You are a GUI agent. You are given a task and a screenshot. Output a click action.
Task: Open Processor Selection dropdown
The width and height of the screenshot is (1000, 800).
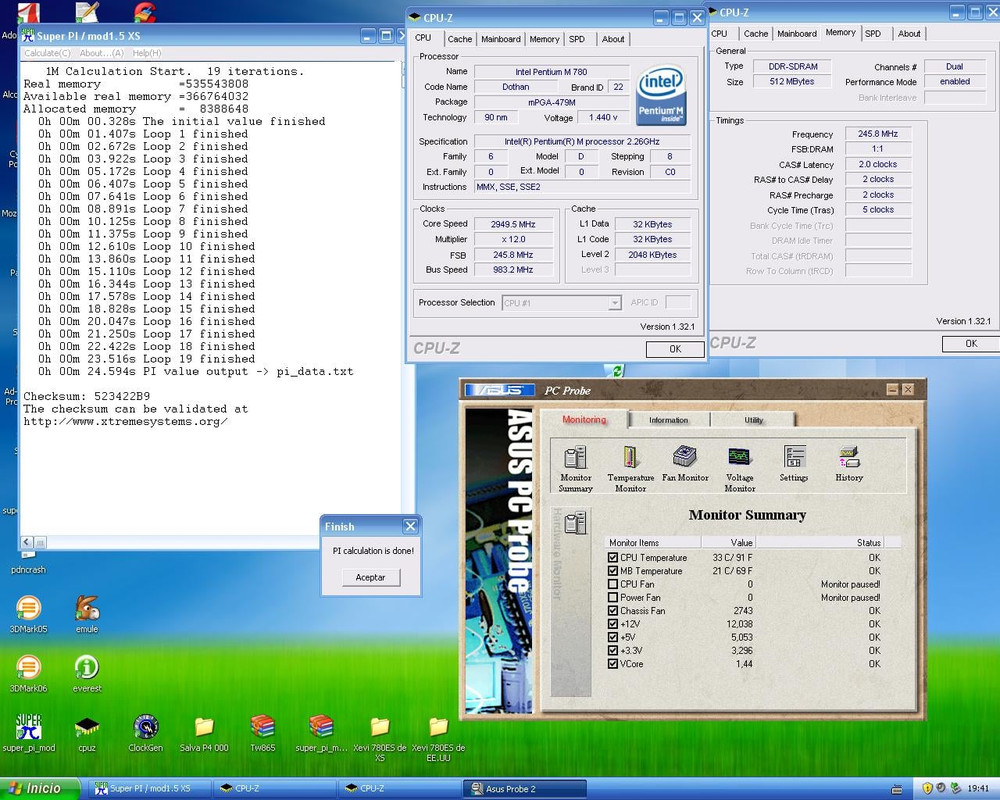click(x=615, y=303)
